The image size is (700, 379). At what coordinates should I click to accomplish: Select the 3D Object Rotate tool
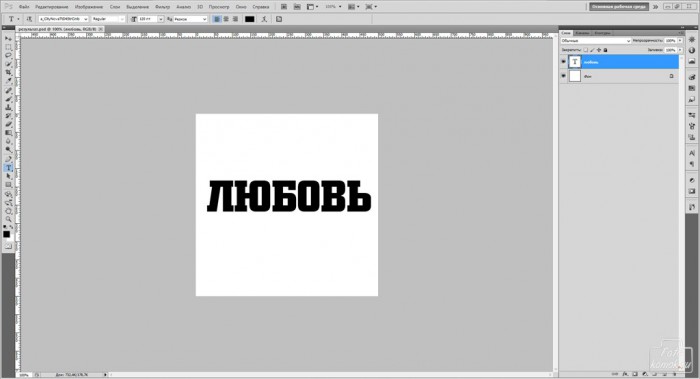[x=8, y=195]
